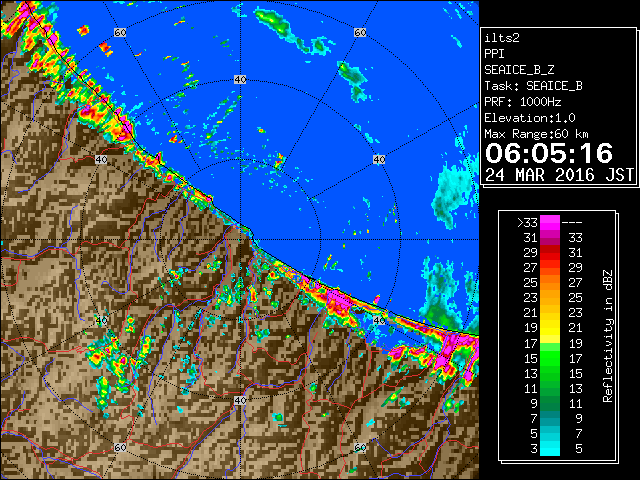Click the "Max Range:60 km" text
The image size is (640, 480).
536,134
